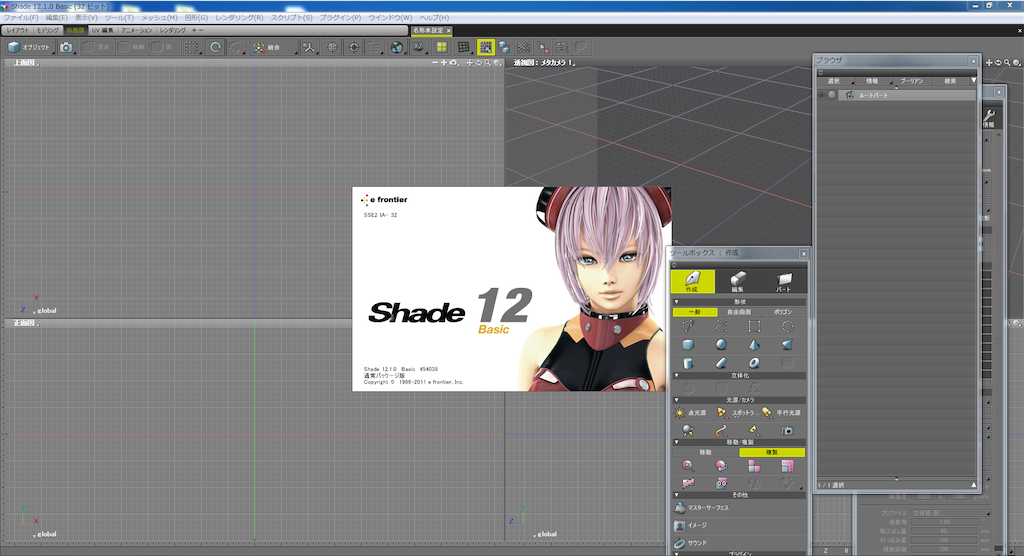Click the blue cubes icon in toolbar
Screen dimensions: 1024x556
[x=504, y=47]
